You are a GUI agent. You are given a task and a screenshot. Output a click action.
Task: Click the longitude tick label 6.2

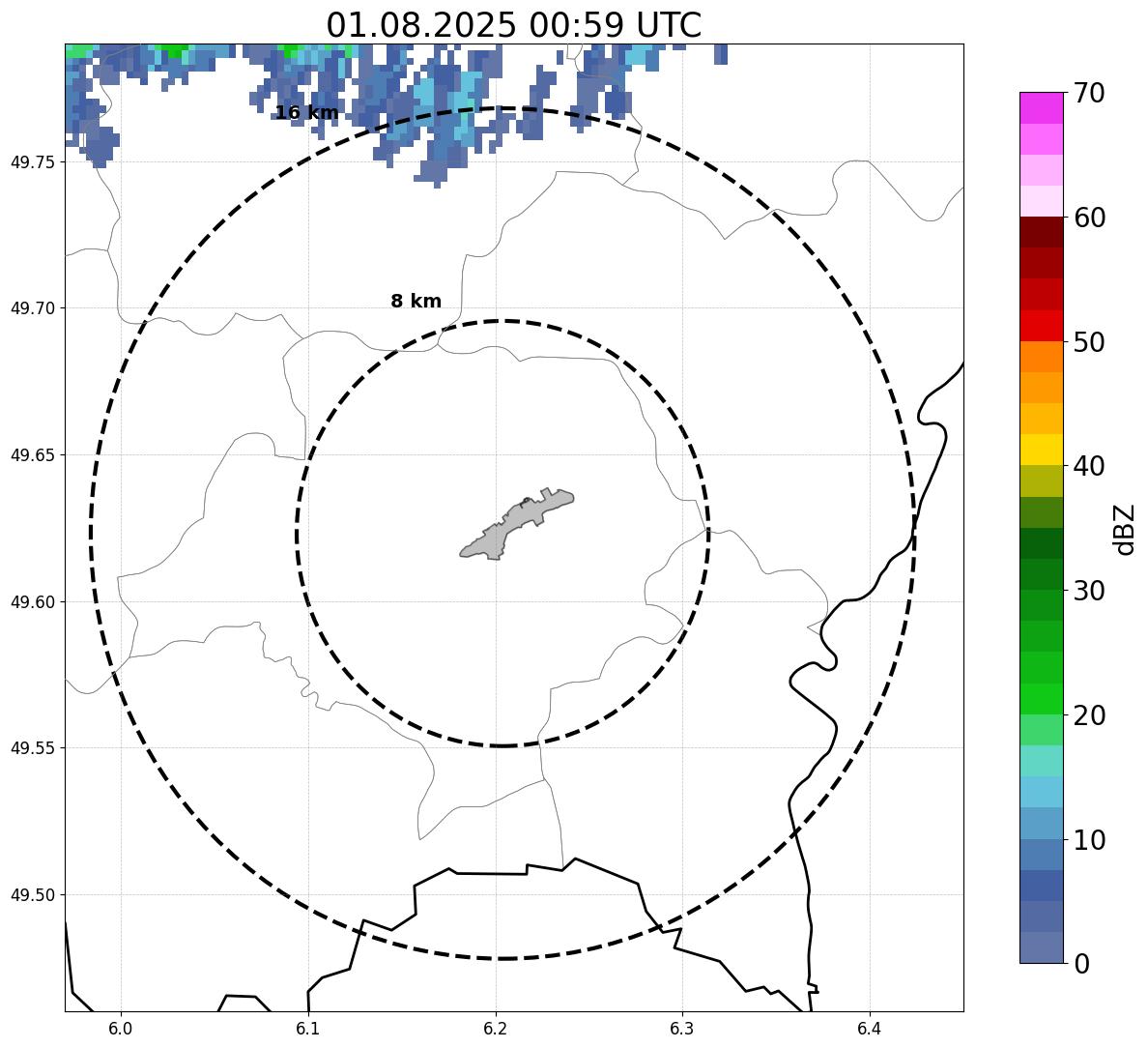tap(495, 1029)
